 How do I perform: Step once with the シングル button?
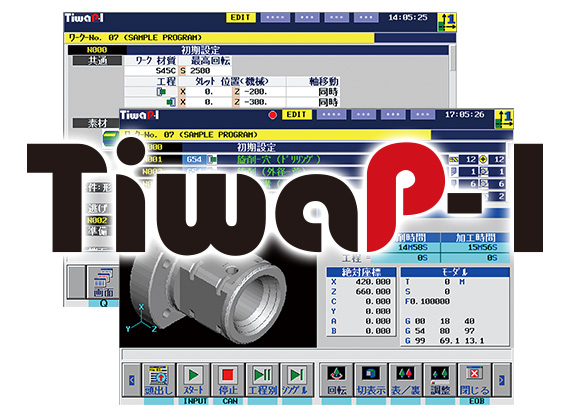click(297, 380)
